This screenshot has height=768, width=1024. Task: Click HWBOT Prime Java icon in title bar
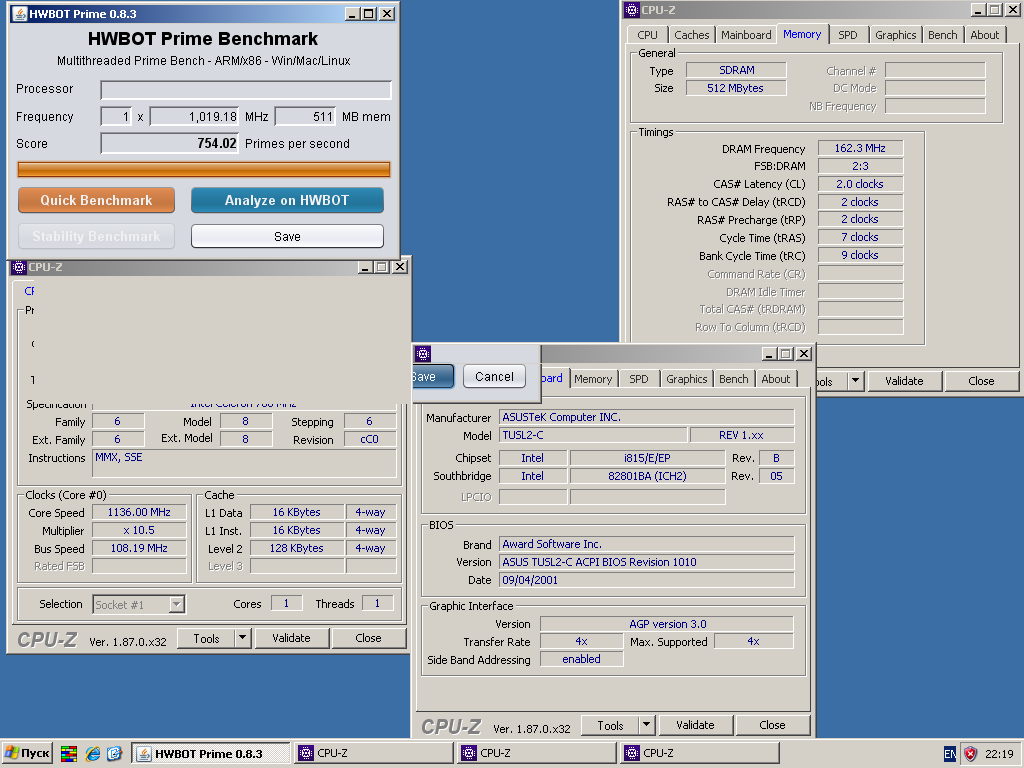(x=20, y=14)
